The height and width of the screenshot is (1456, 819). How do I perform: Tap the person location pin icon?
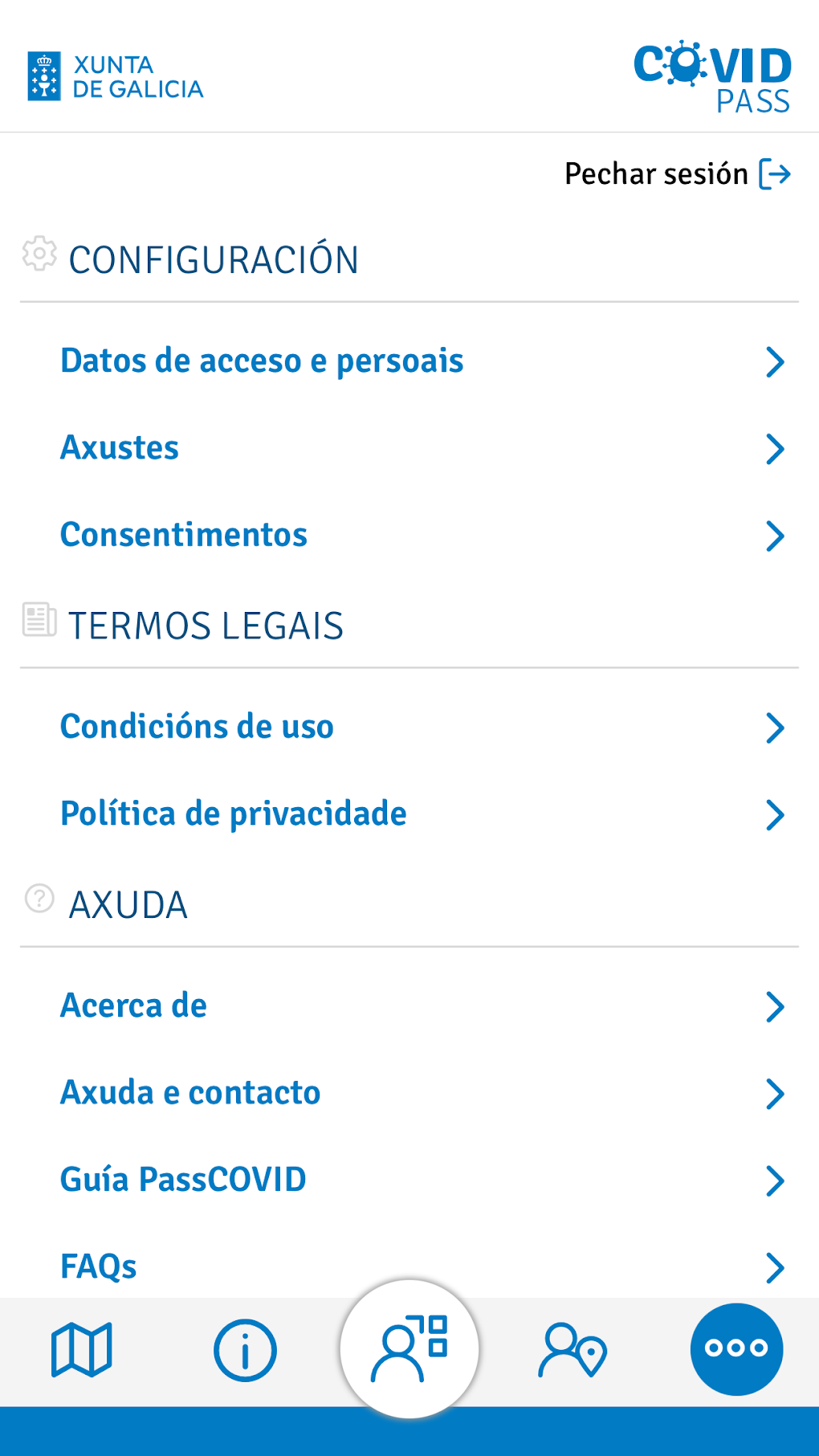click(572, 1350)
